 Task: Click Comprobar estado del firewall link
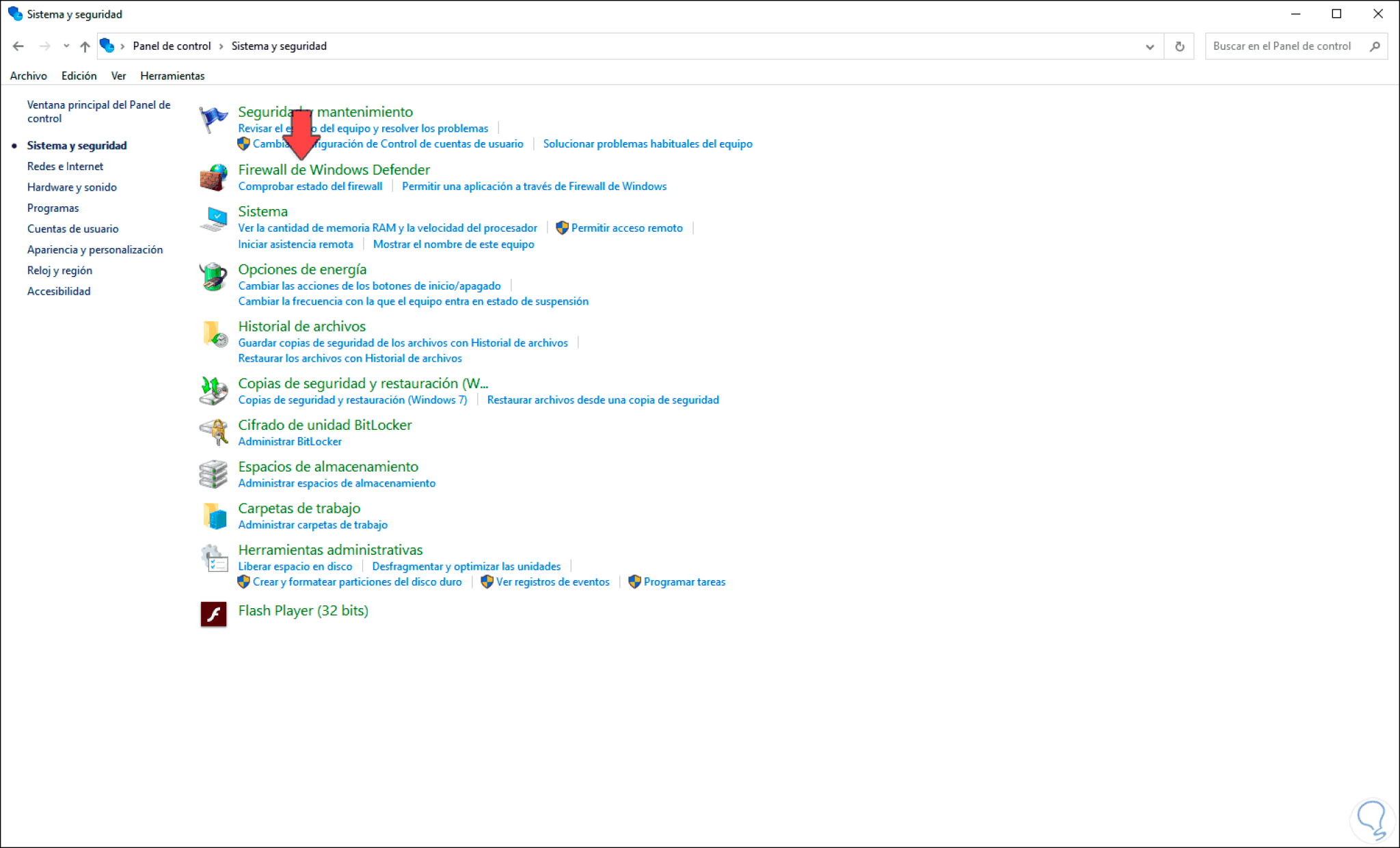[x=310, y=186]
